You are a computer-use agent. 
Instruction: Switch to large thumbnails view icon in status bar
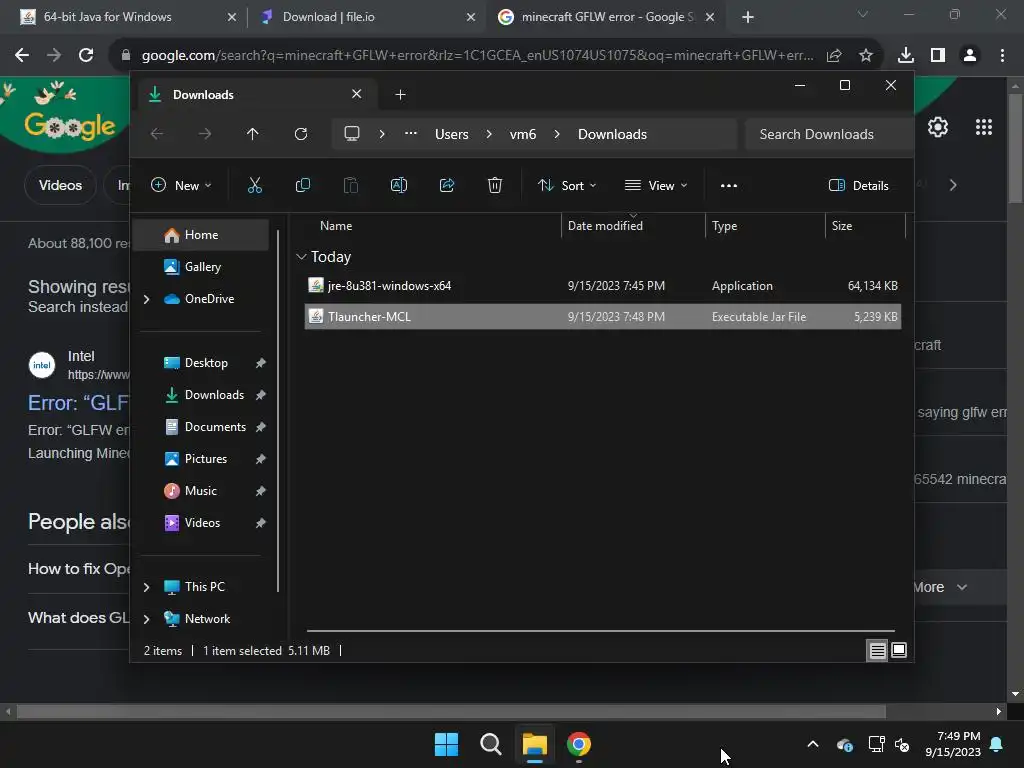899,650
